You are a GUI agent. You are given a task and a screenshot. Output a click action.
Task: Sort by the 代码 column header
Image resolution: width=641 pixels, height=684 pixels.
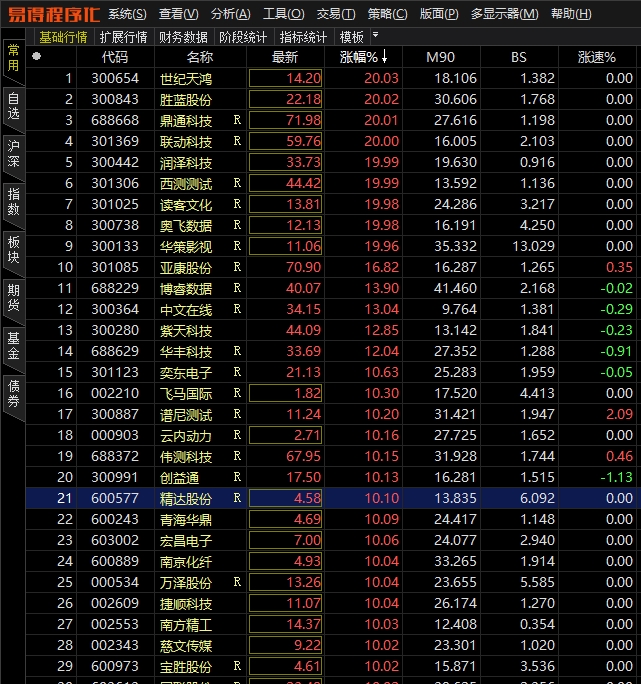[115, 57]
